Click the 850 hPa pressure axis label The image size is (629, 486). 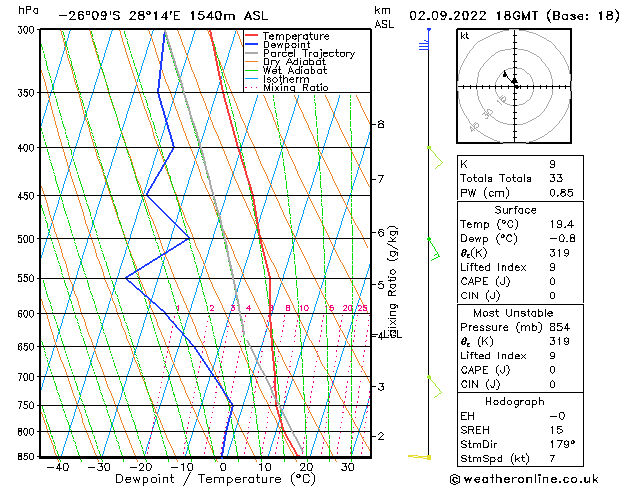click(x=28, y=457)
